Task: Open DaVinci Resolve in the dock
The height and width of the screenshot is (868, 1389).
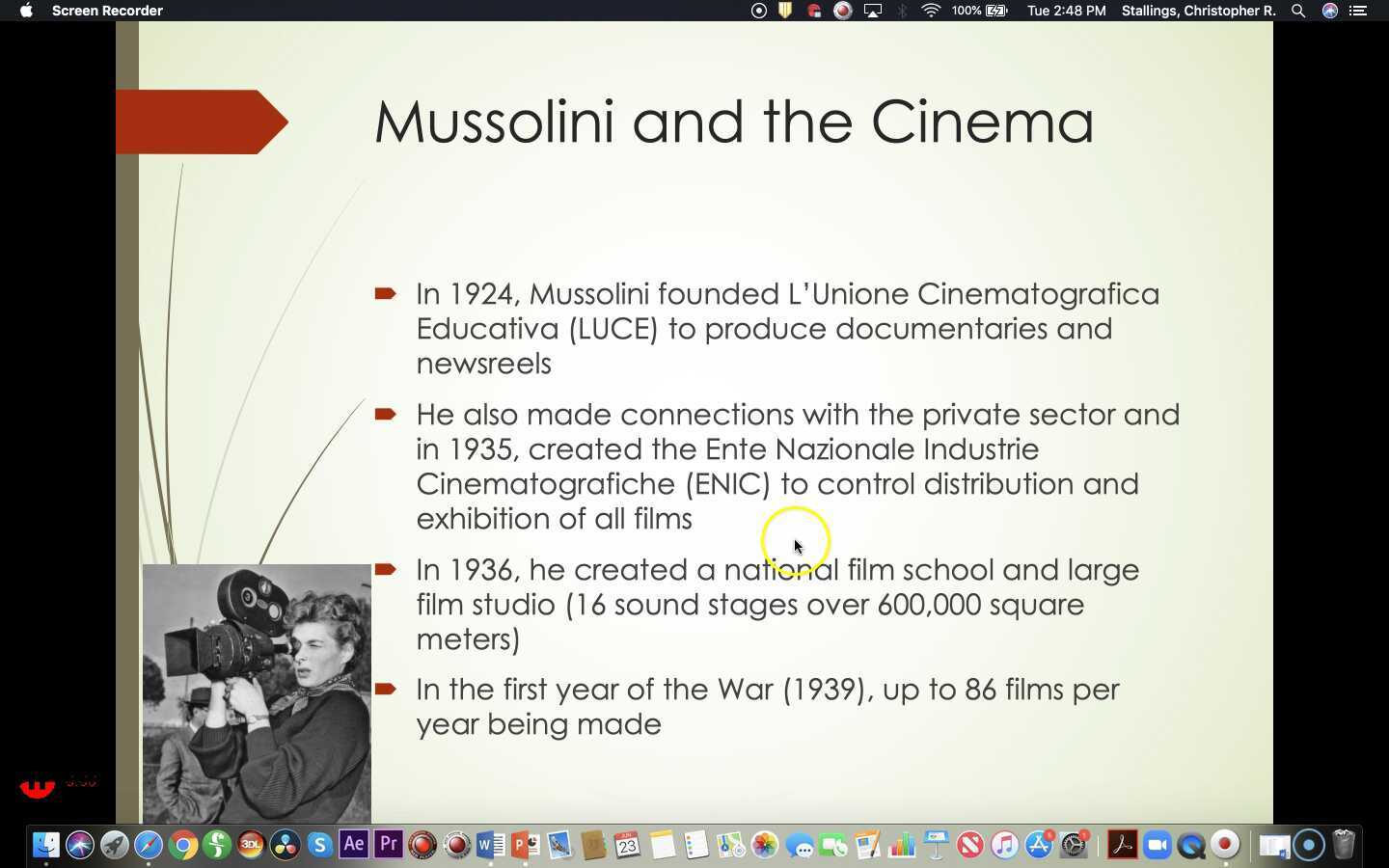Action: [x=286, y=846]
